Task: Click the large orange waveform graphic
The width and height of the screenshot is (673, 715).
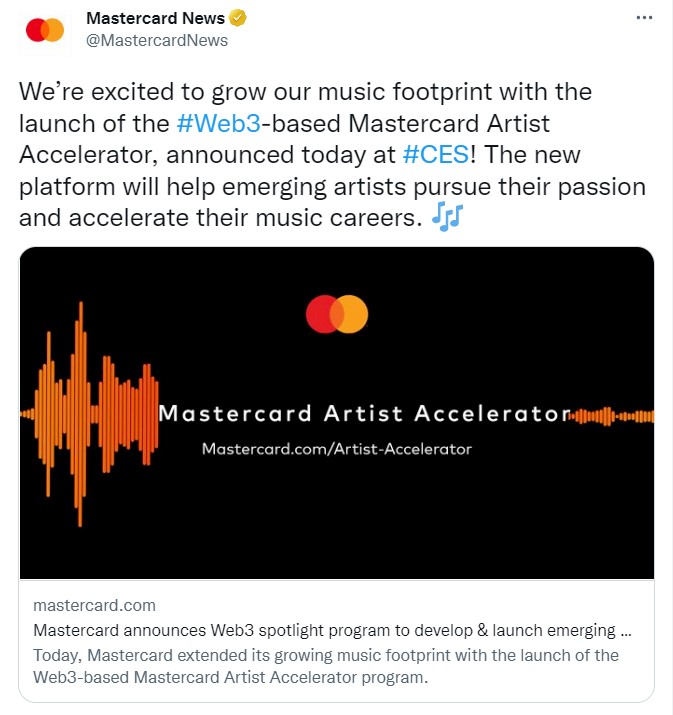Action: [90, 414]
